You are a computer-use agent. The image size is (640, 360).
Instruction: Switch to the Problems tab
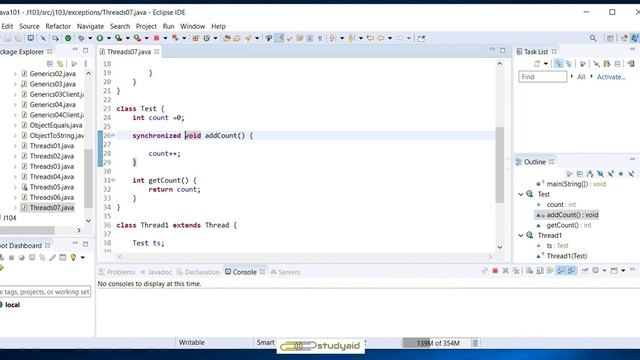[117, 272]
